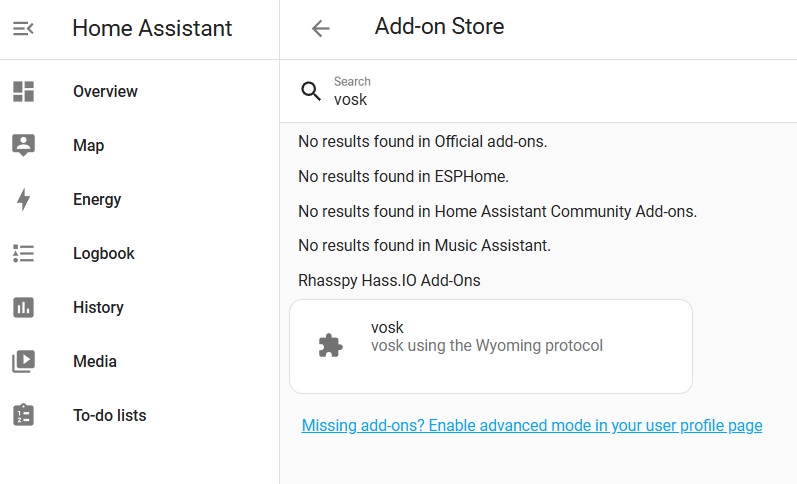Click the Overview dashboard icon
Screen dimensions: 797x484
tap(23, 92)
